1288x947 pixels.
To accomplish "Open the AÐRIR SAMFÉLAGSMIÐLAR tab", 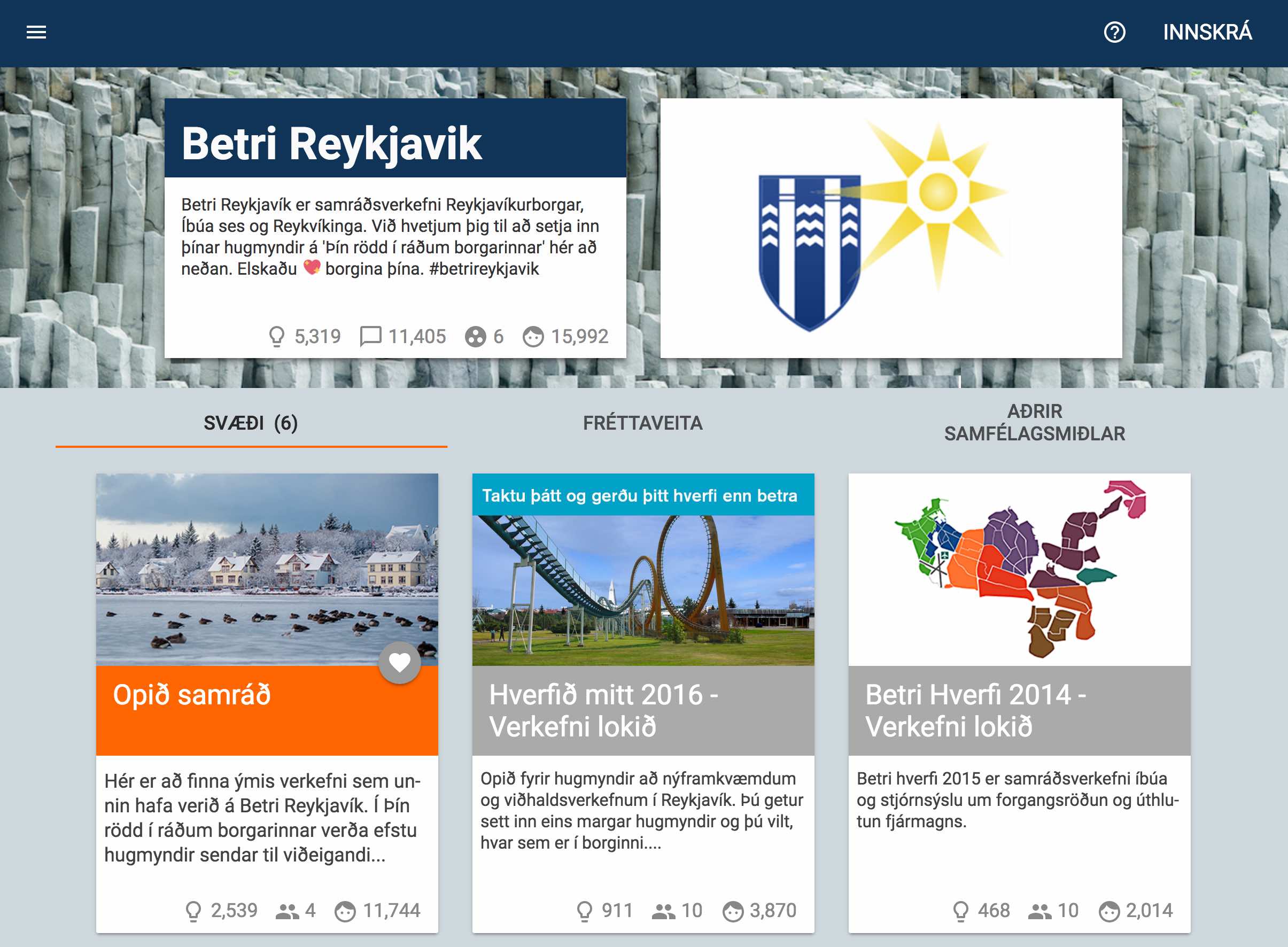I will coord(1034,423).
